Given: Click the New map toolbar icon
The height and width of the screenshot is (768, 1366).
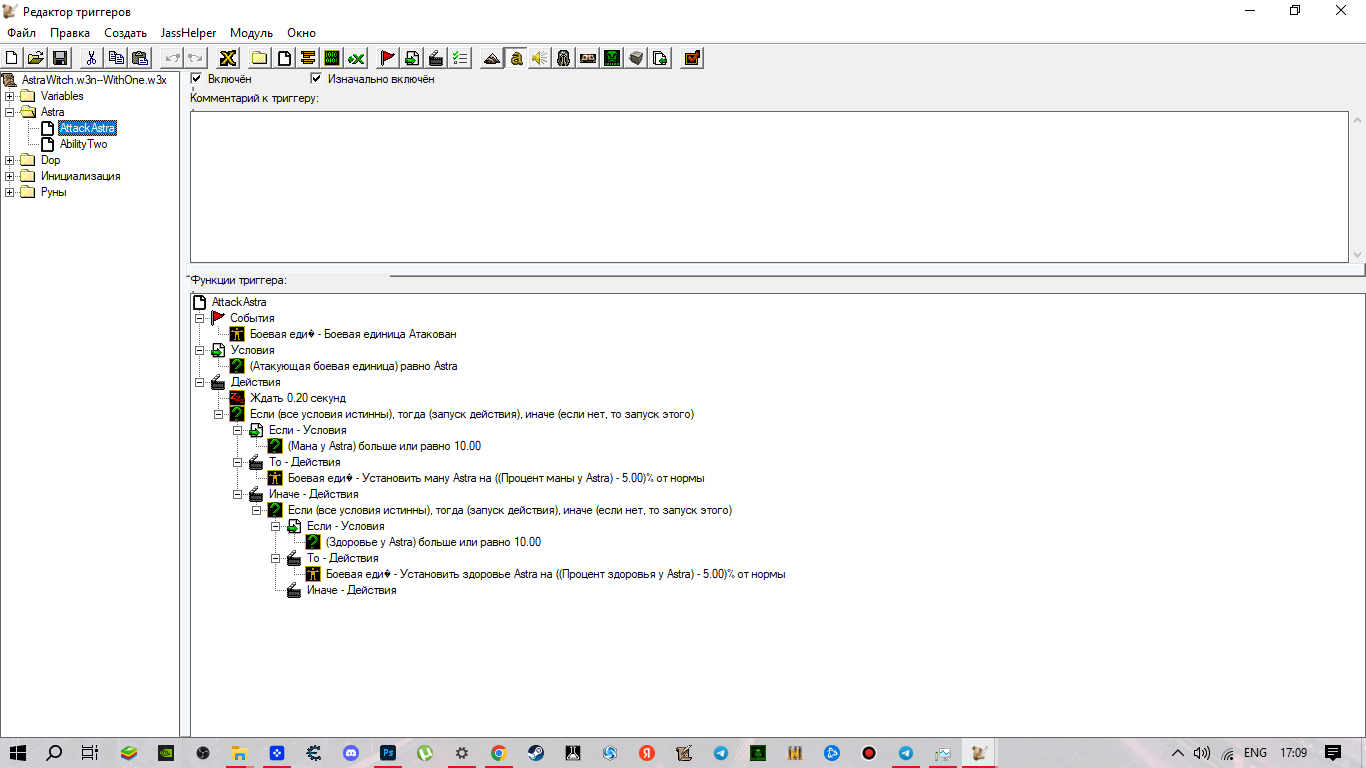Looking at the screenshot, I should (12, 58).
